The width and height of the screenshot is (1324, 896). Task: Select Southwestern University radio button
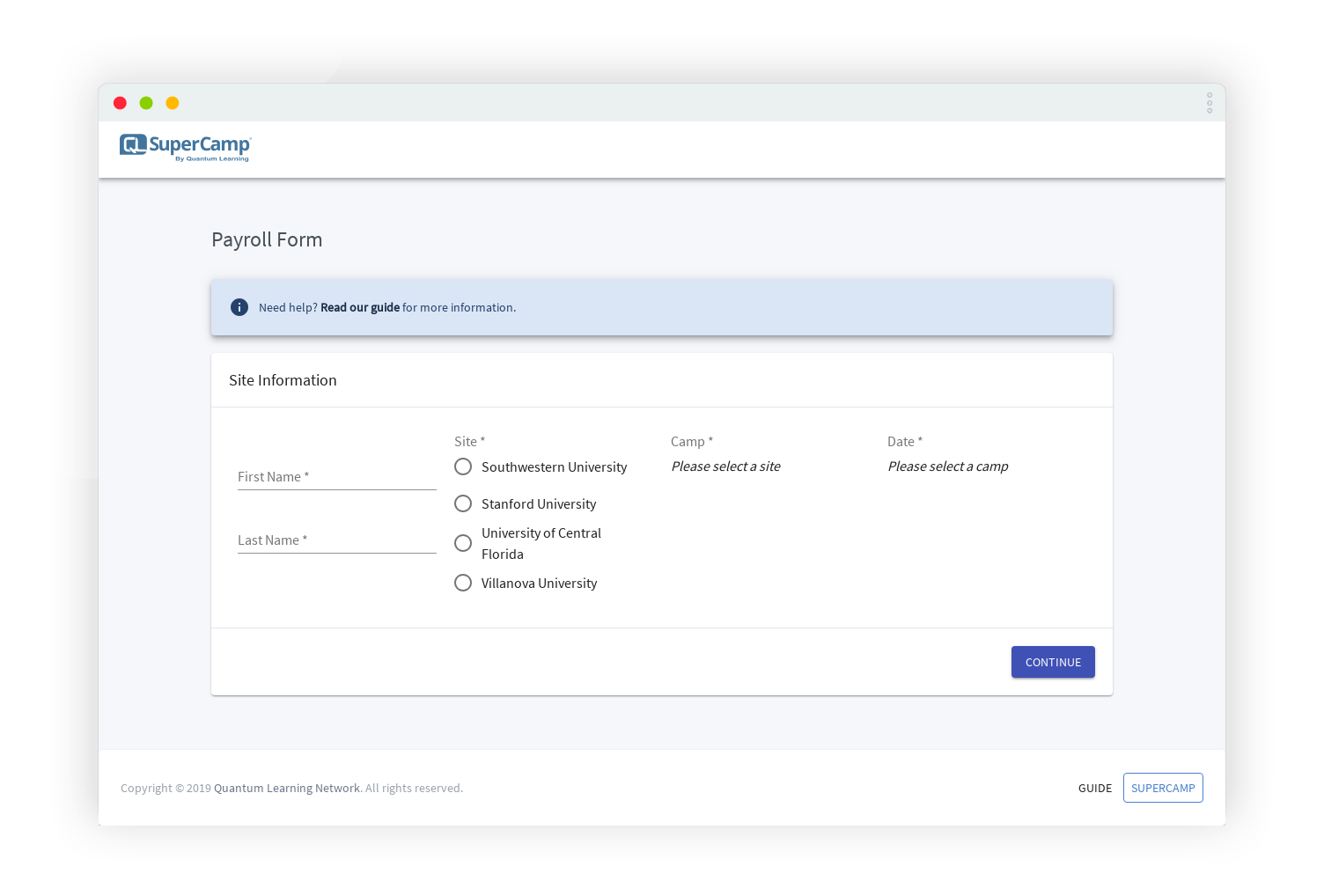tap(463, 466)
